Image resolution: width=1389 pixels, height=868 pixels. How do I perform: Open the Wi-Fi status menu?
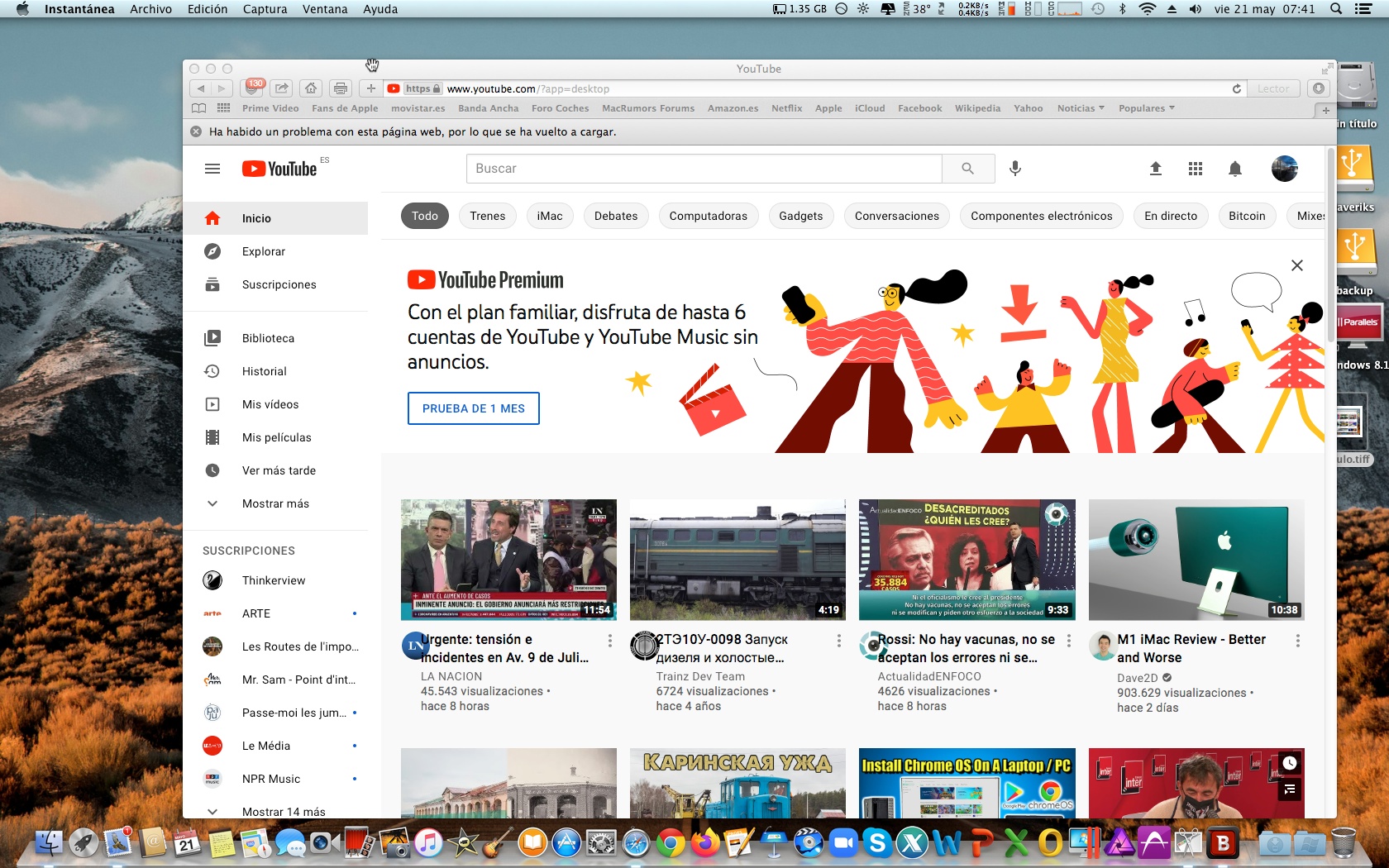(x=1148, y=9)
